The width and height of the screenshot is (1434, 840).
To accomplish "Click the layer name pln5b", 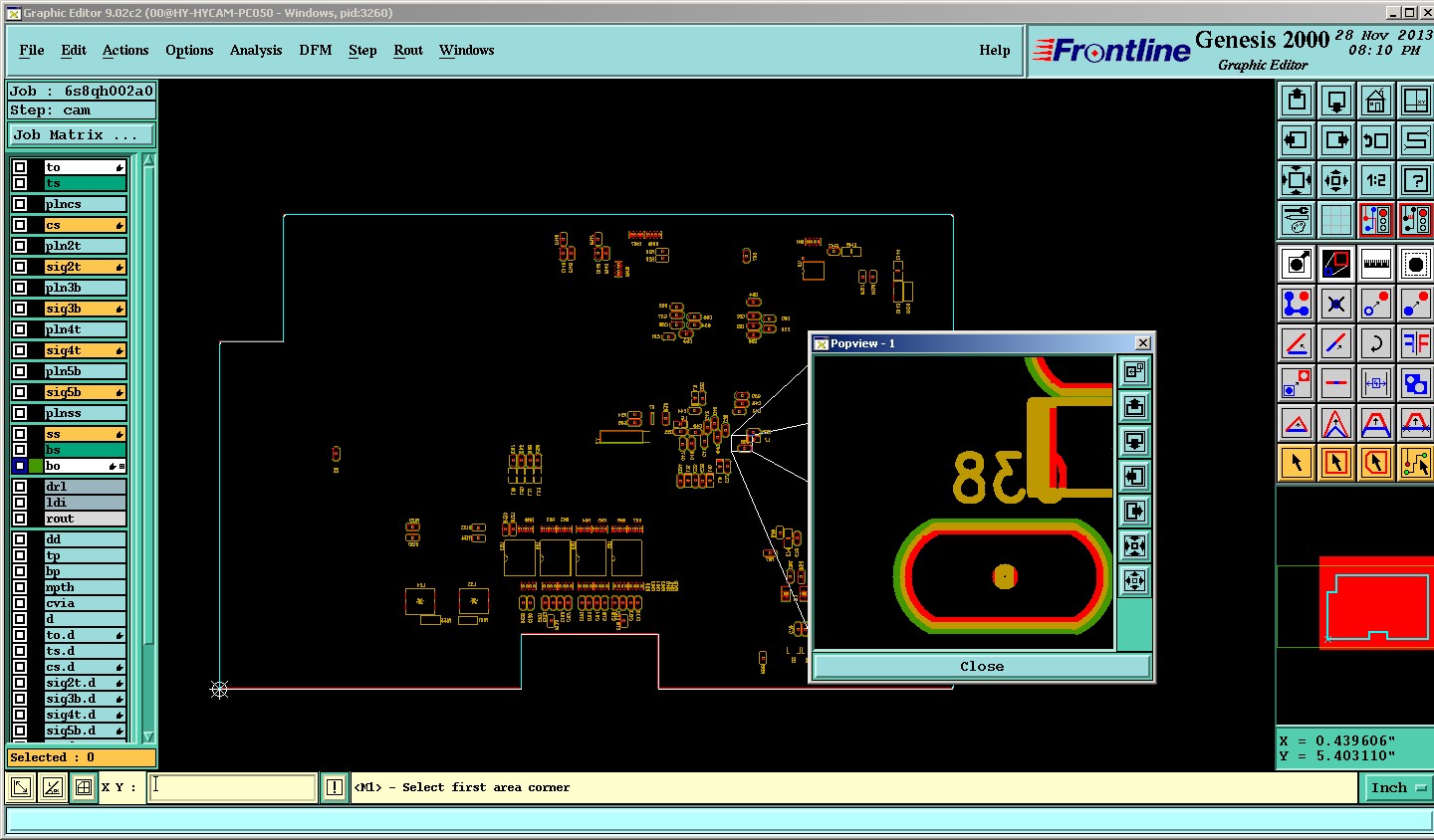I will pos(85,371).
